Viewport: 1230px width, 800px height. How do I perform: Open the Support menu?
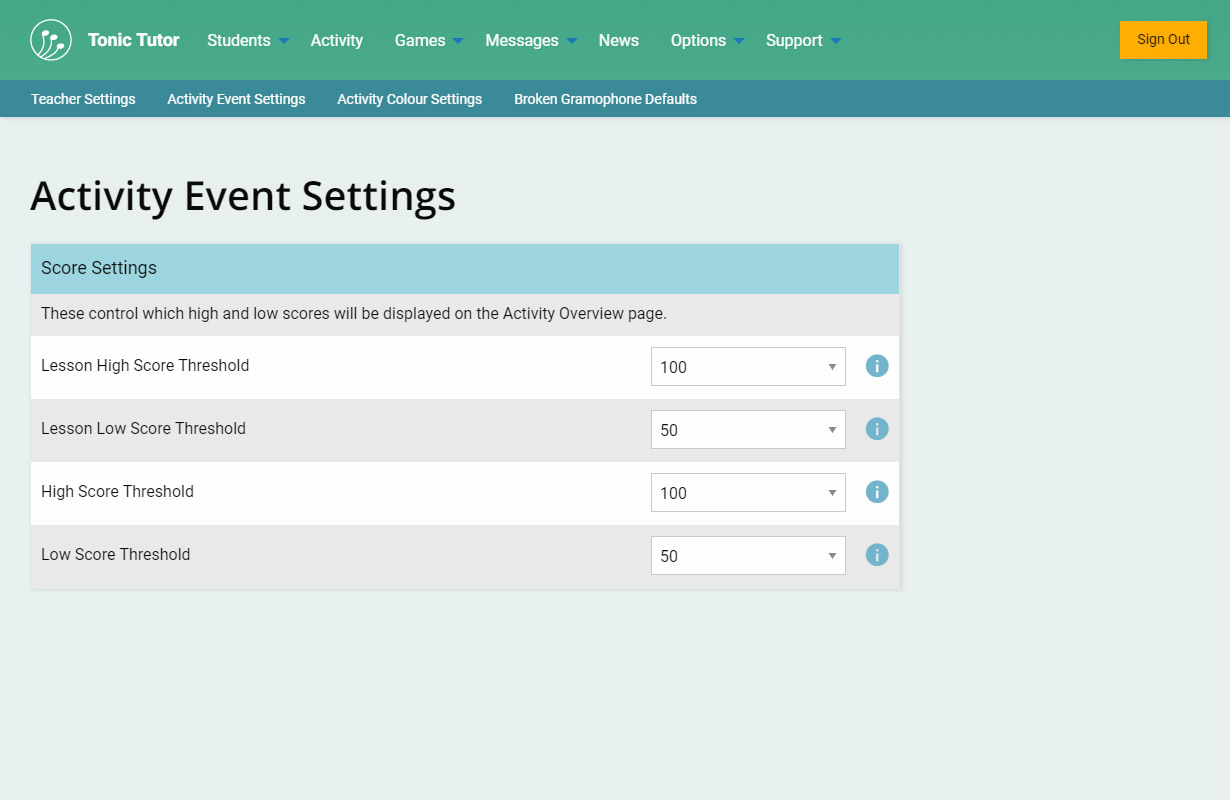(x=803, y=40)
